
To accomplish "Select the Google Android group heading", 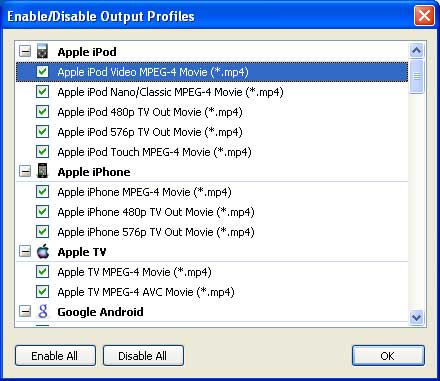I will point(100,312).
